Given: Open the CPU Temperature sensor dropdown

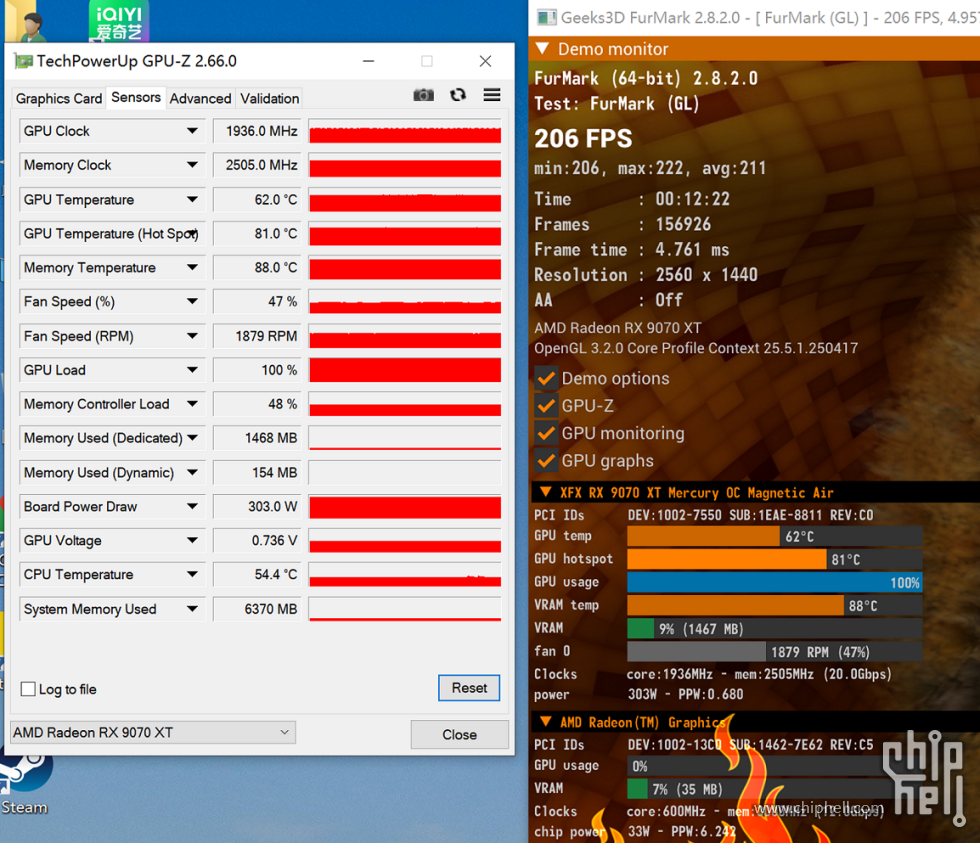Looking at the screenshot, I should [x=192, y=574].
